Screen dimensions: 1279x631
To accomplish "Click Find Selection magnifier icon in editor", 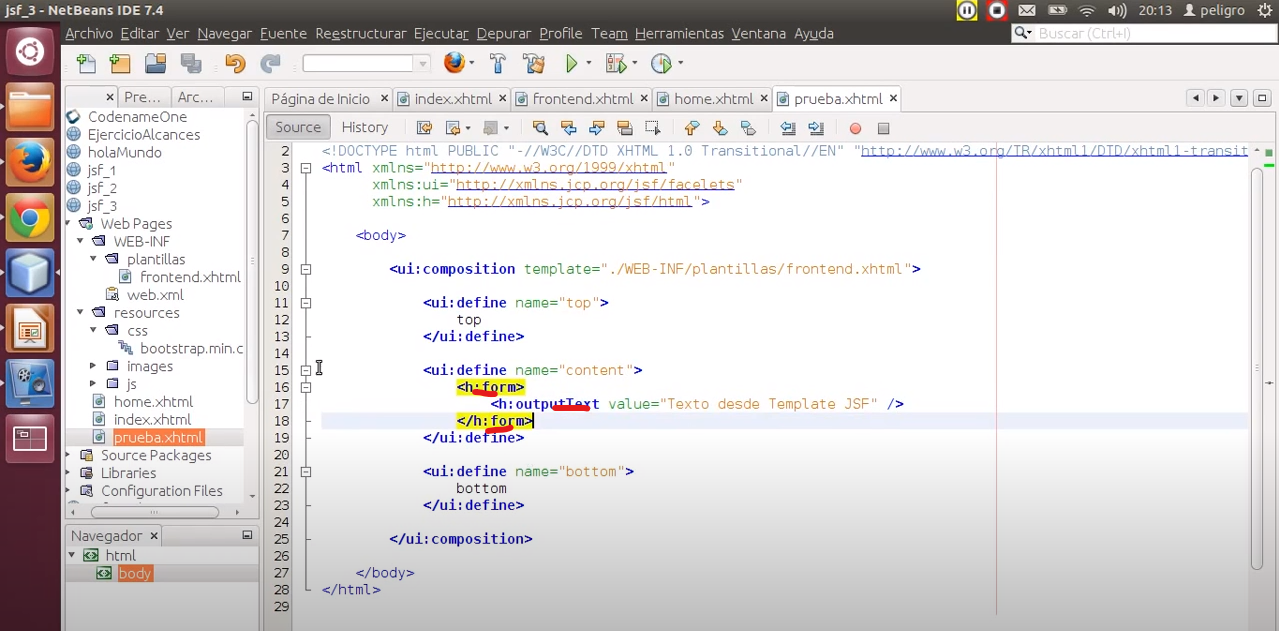I will tap(540, 128).
